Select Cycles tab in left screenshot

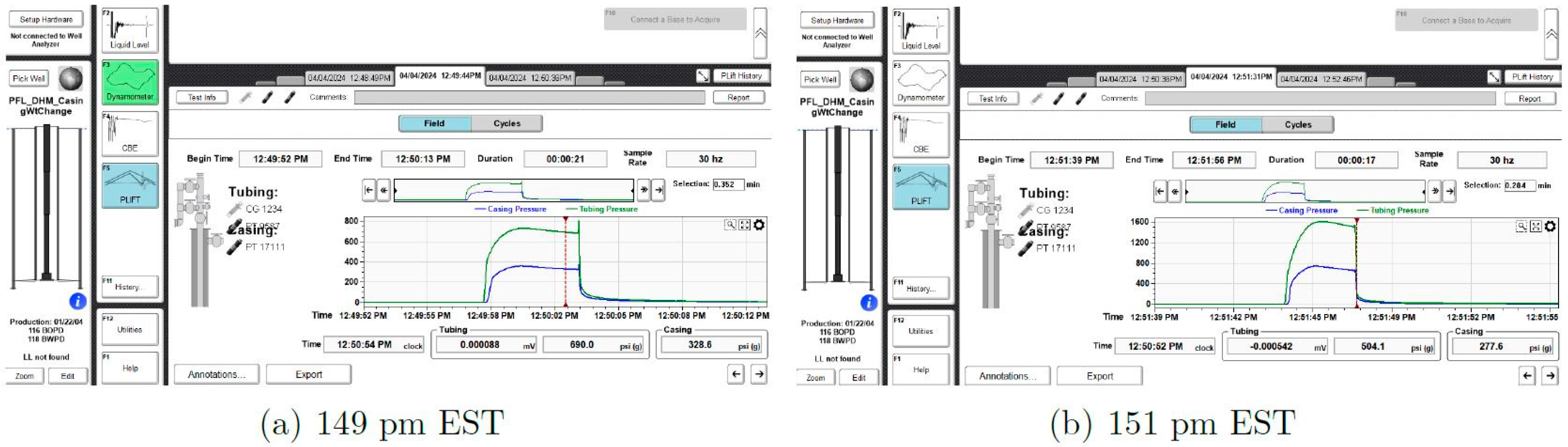(506, 123)
